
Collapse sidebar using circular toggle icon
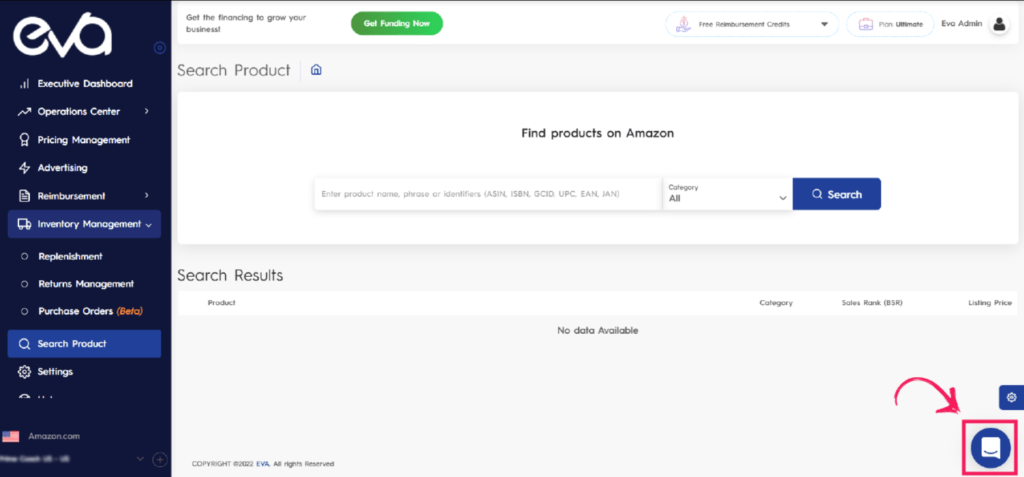click(x=159, y=48)
